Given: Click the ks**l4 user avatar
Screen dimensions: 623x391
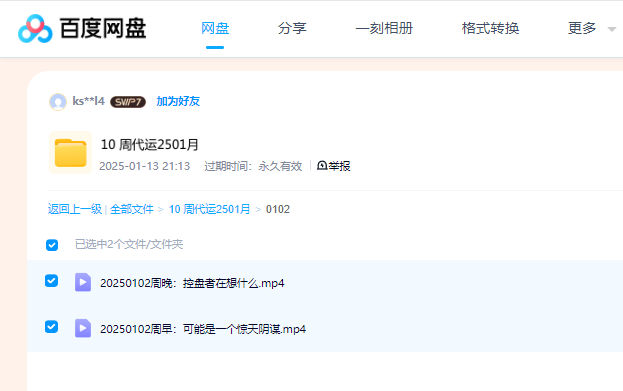Looking at the screenshot, I should point(58,102).
